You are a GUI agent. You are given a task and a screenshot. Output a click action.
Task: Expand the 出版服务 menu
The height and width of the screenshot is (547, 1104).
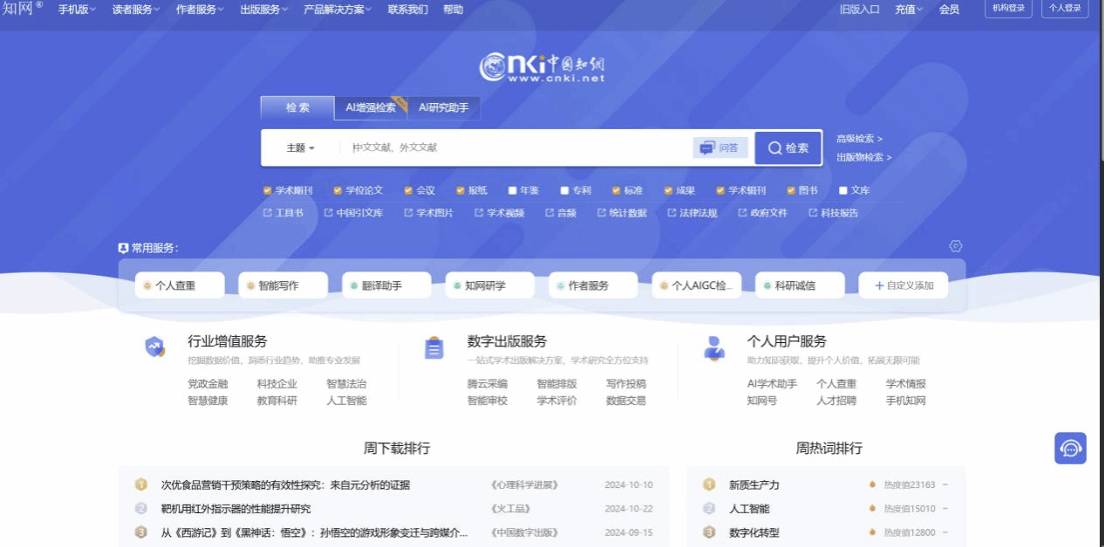[264, 10]
